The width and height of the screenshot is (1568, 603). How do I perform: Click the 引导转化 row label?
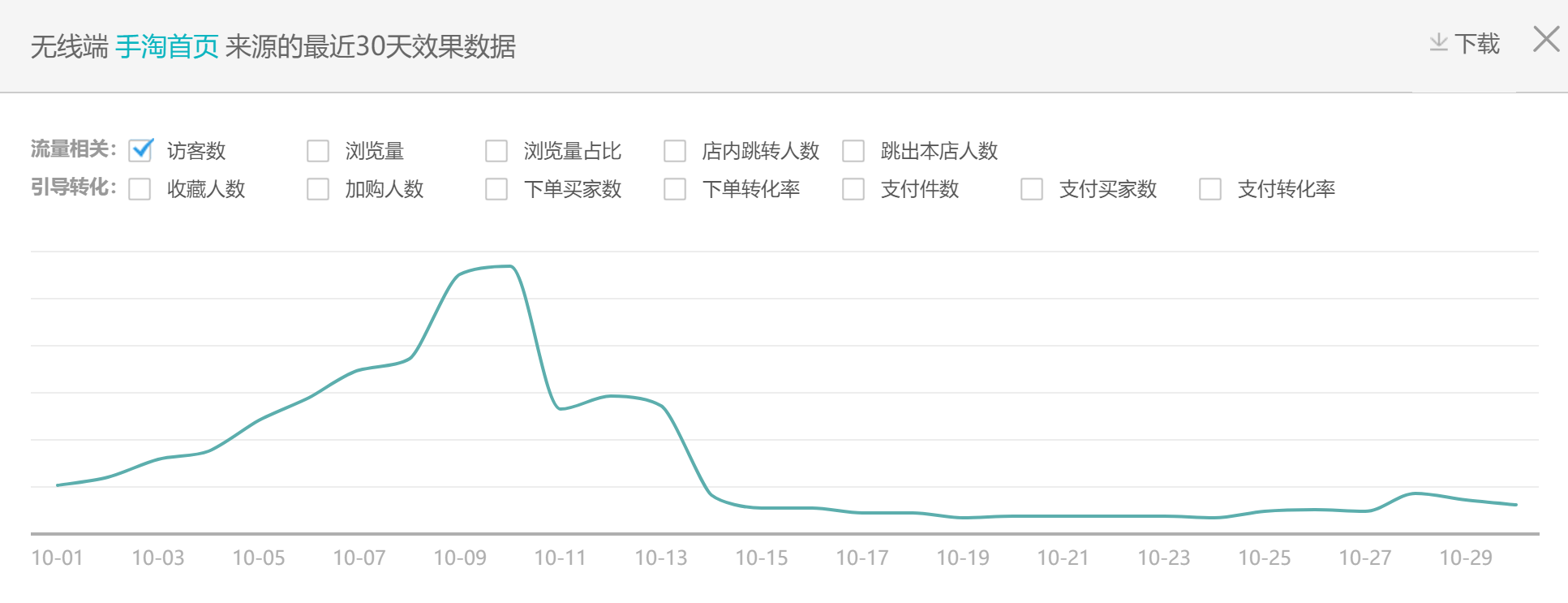coord(73,187)
